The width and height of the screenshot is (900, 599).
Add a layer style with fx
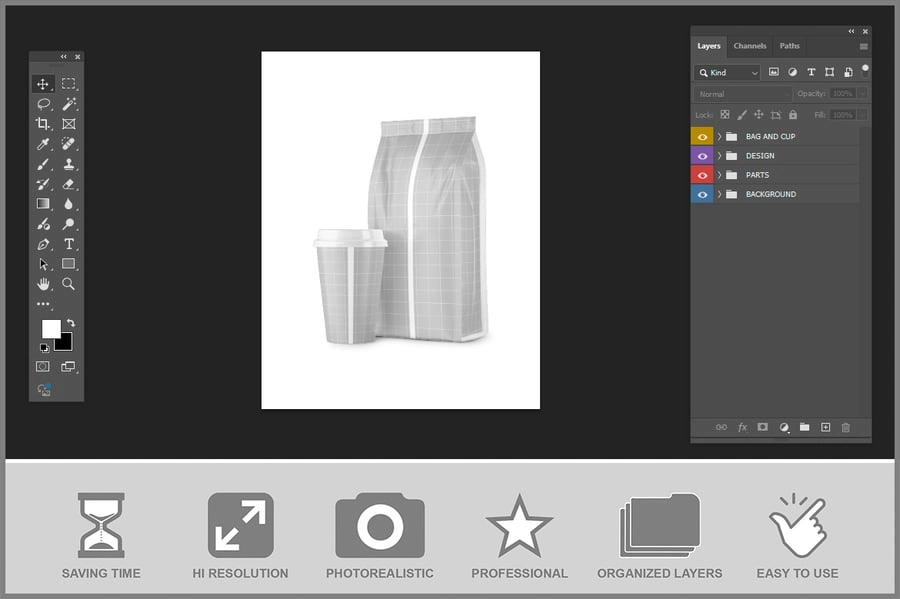pyautogui.click(x=742, y=427)
